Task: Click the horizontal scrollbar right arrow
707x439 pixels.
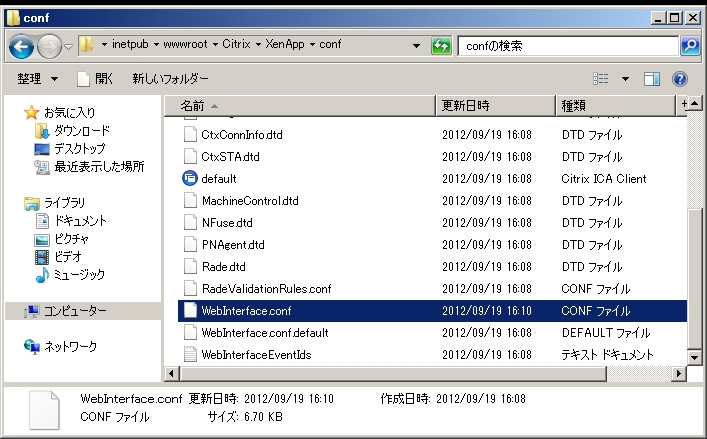Action: (x=680, y=373)
